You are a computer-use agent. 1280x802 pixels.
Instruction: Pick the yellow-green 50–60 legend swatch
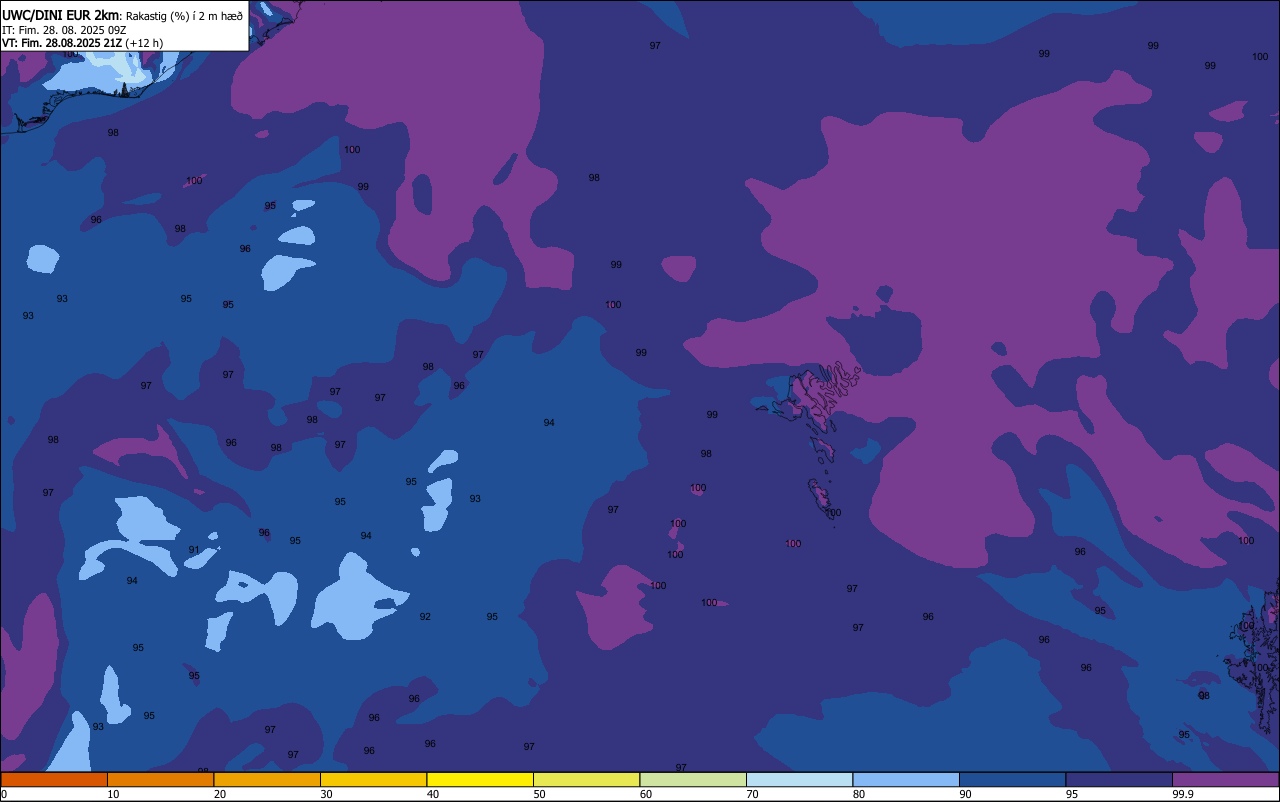pos(586,779)
